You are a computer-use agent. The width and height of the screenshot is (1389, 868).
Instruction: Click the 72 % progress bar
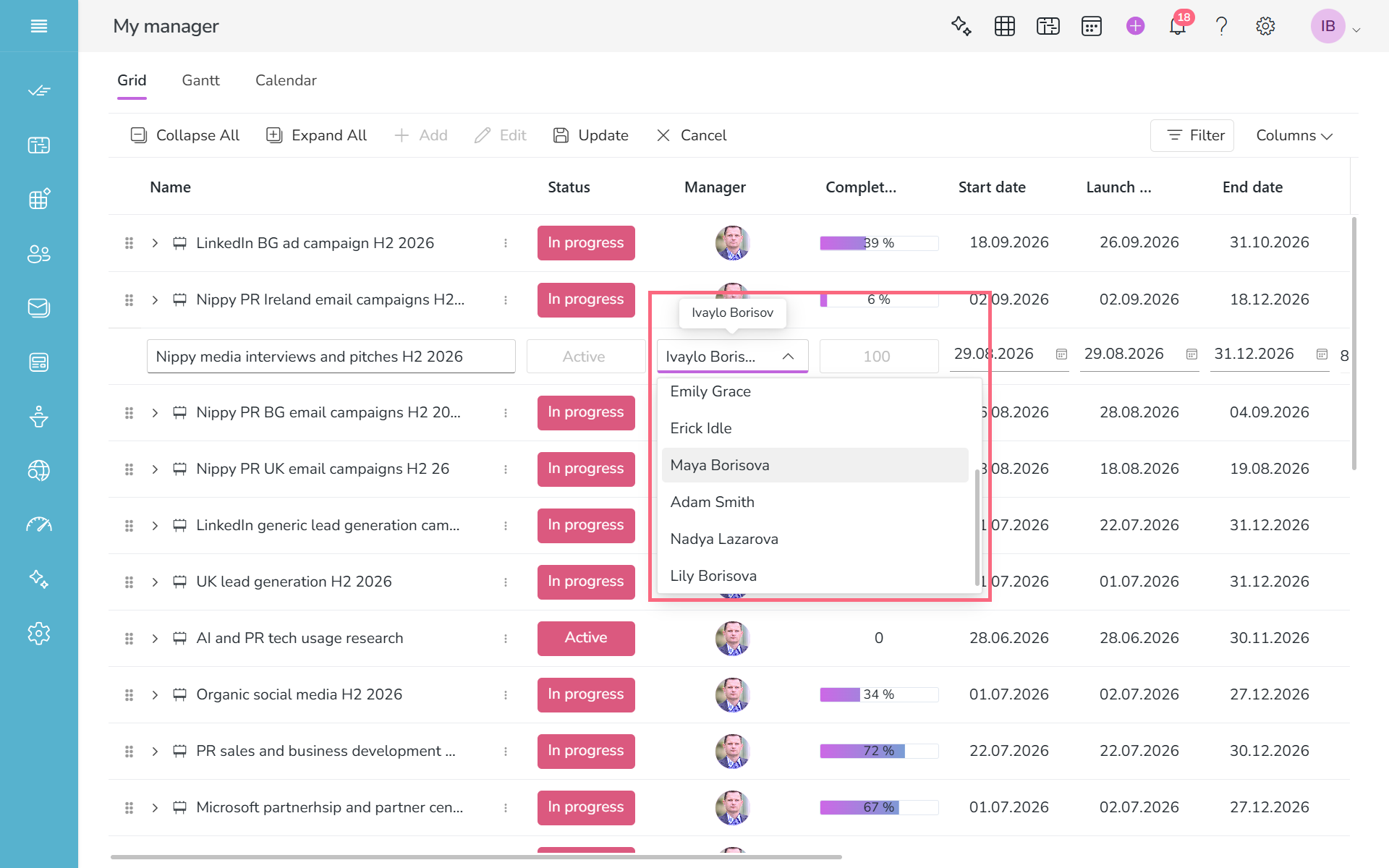coord(879,751)
